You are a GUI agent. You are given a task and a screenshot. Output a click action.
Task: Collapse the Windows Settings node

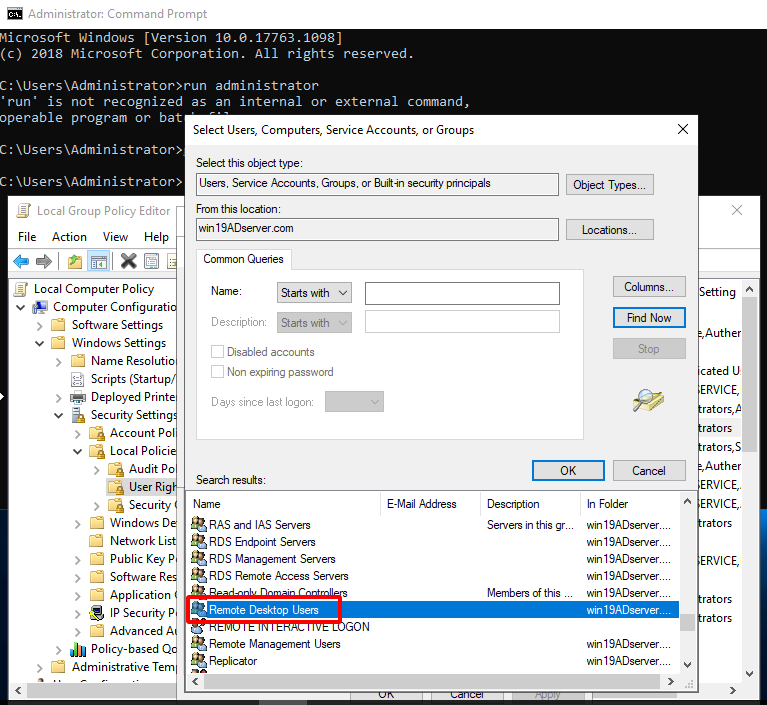40,343
